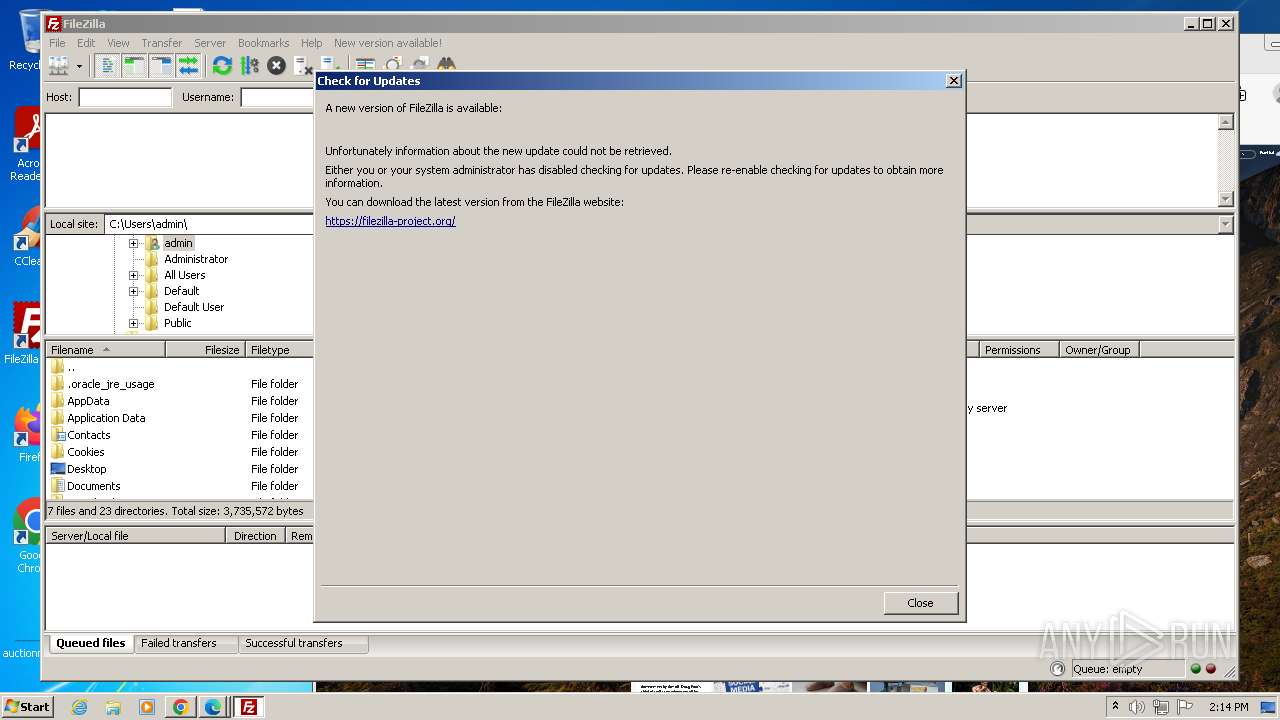
Task: Toggle remote directory tree display
Action: pos(161,66)
